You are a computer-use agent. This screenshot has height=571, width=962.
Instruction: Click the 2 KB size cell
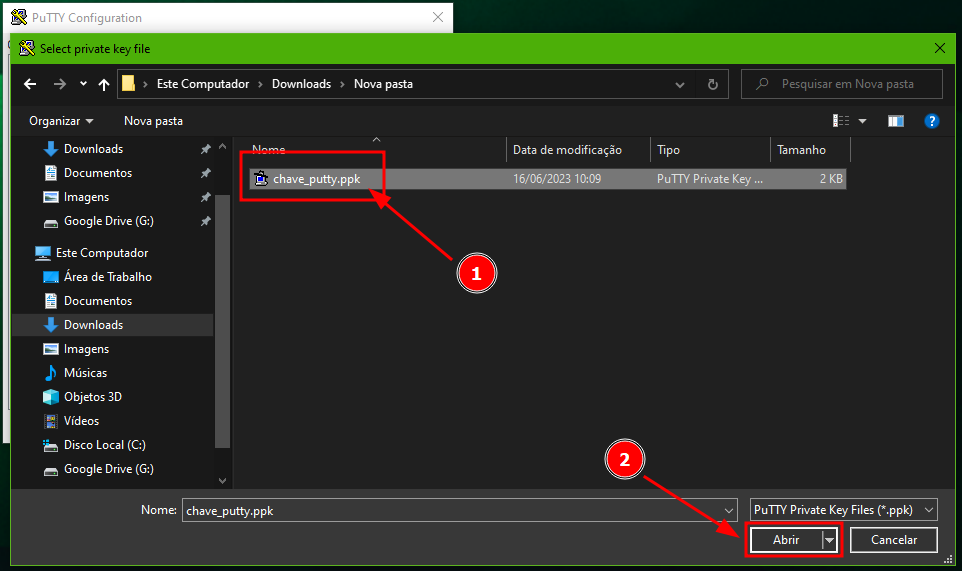[831, 178]
